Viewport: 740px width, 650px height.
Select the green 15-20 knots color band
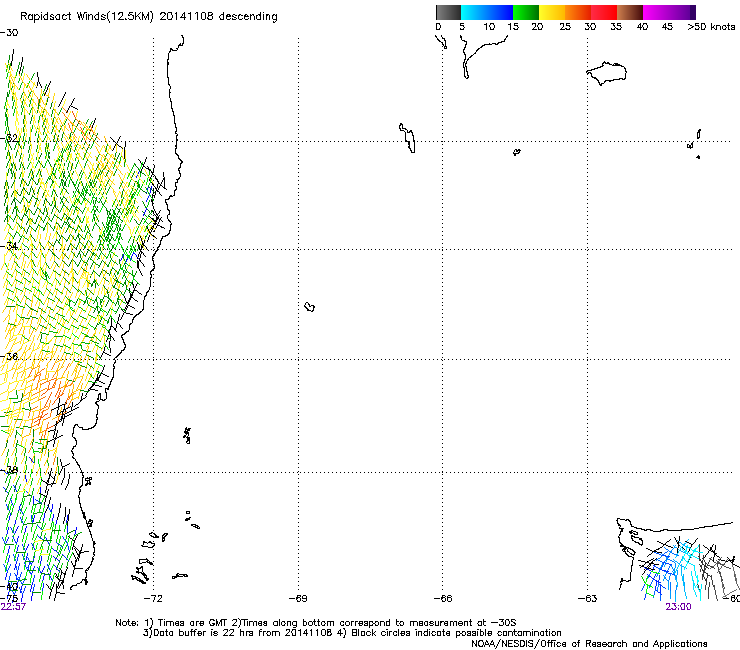click(x=526, y=12)
